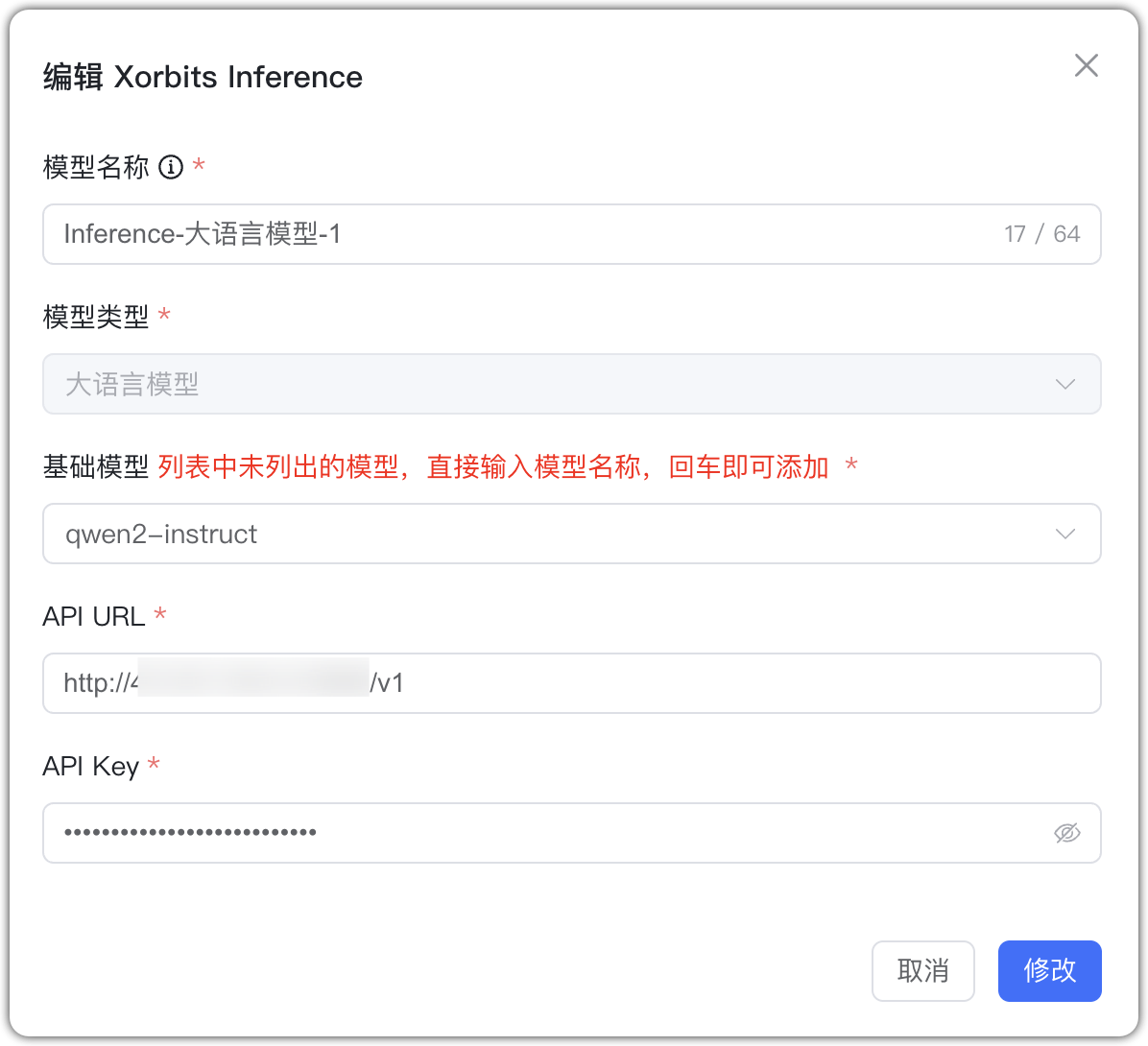Click the API Key label

click(91, 767)
